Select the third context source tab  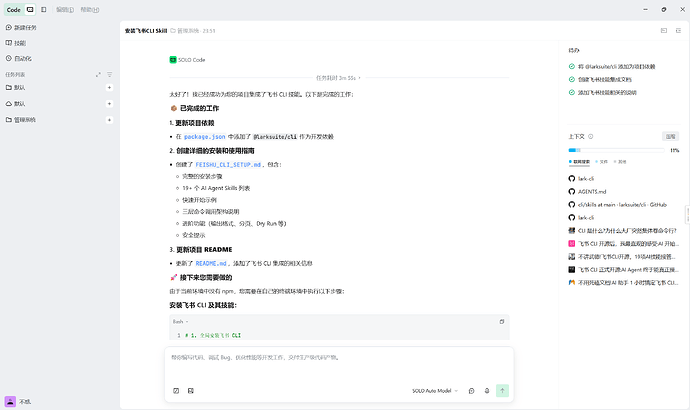tap(620, 162)
